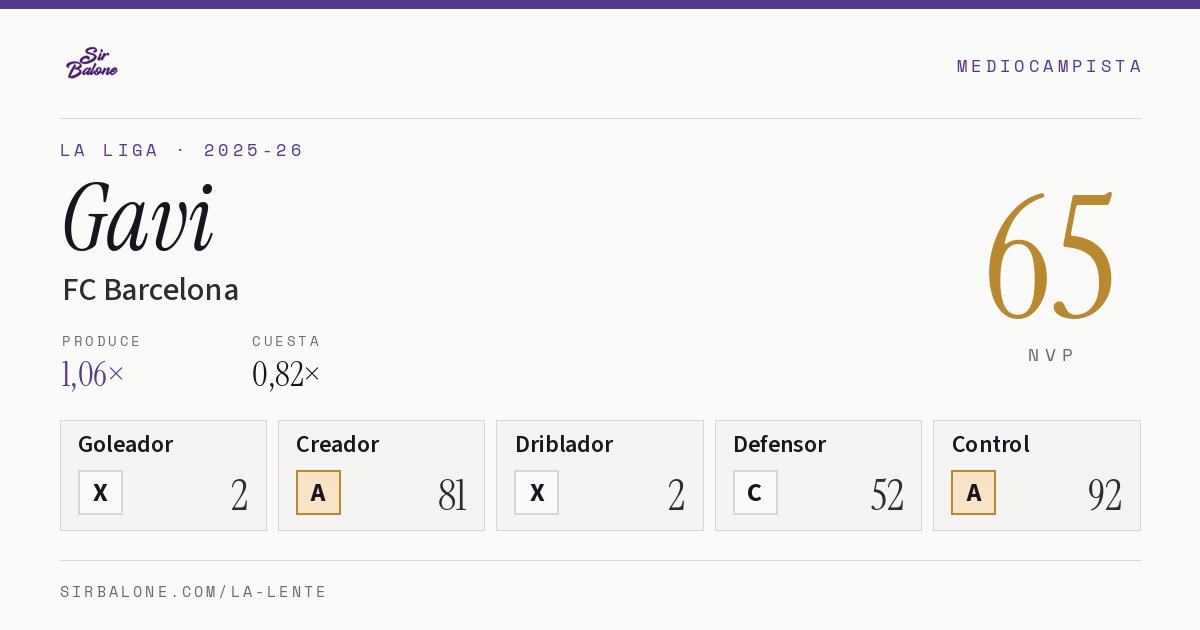The image size is (1200, 630).
Task: Click the C grade badge under Defensor
Action: click(755, 492)
